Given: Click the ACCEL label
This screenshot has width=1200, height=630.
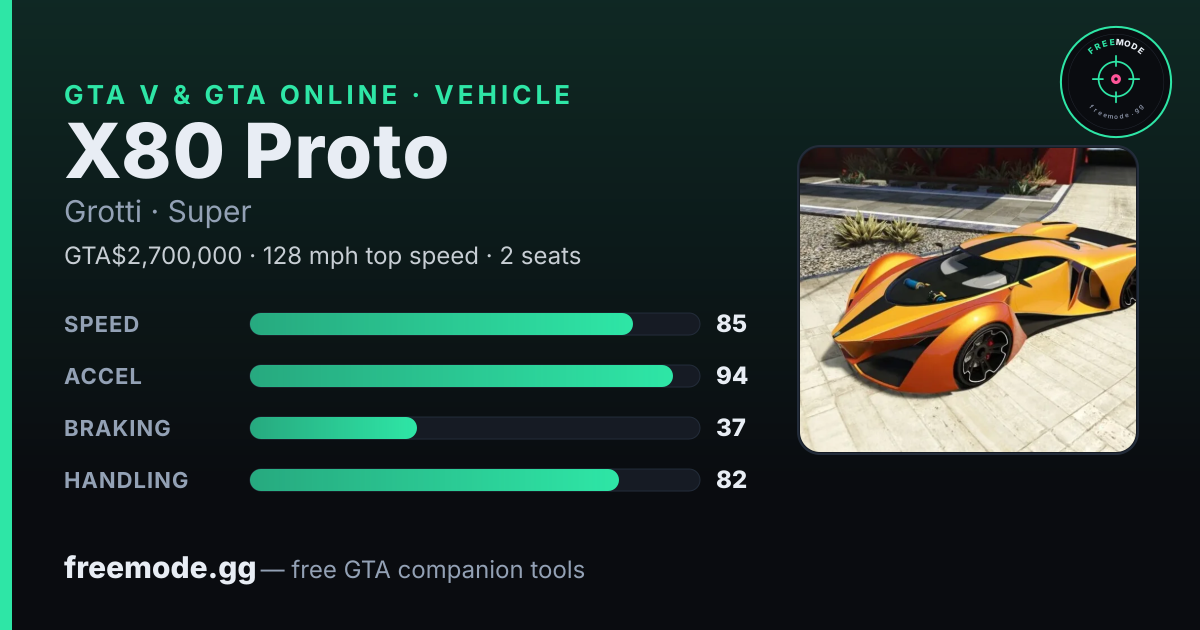Looking at the screenshot, I should click(103, 376).
